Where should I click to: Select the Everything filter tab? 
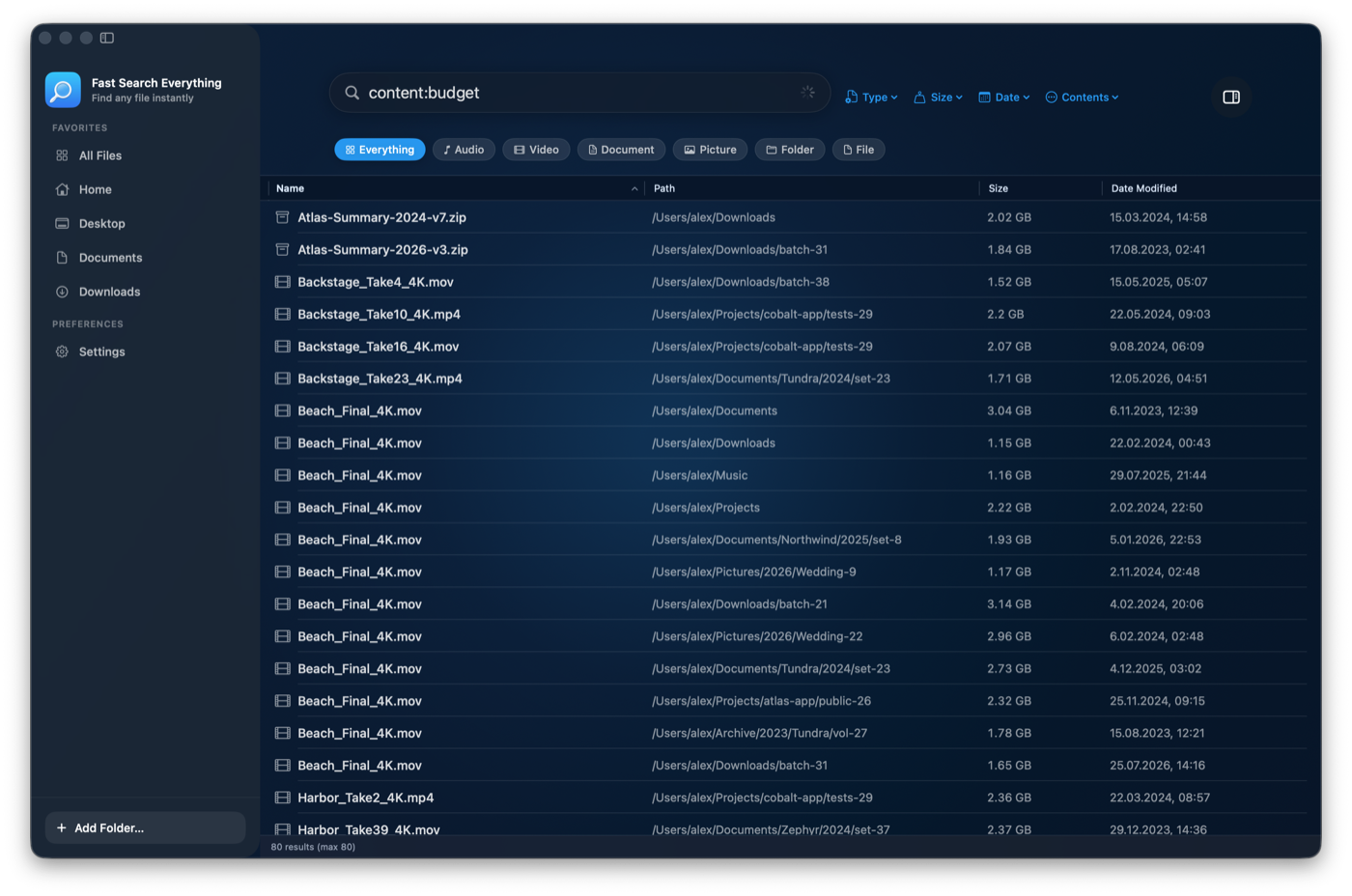point(380,150)
